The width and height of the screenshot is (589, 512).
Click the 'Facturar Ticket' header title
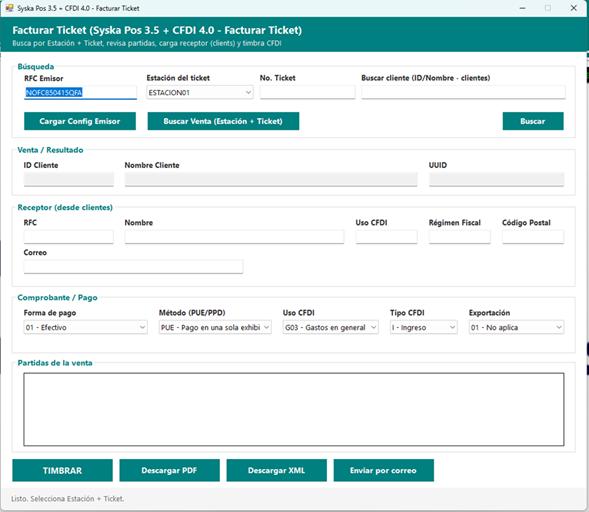click(x=157, y=30)
